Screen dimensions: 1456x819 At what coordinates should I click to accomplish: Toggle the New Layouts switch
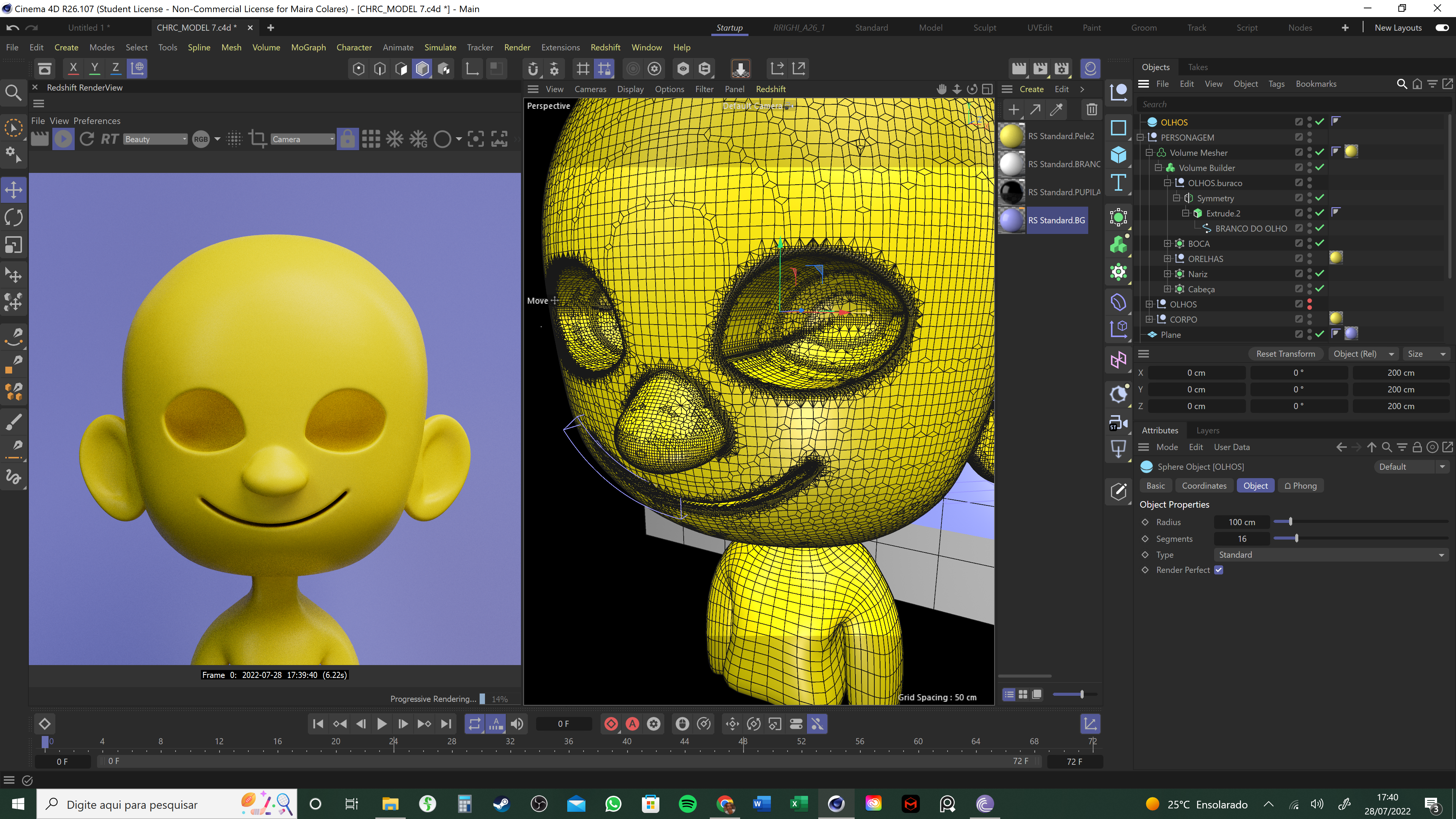pos(1442,28)
